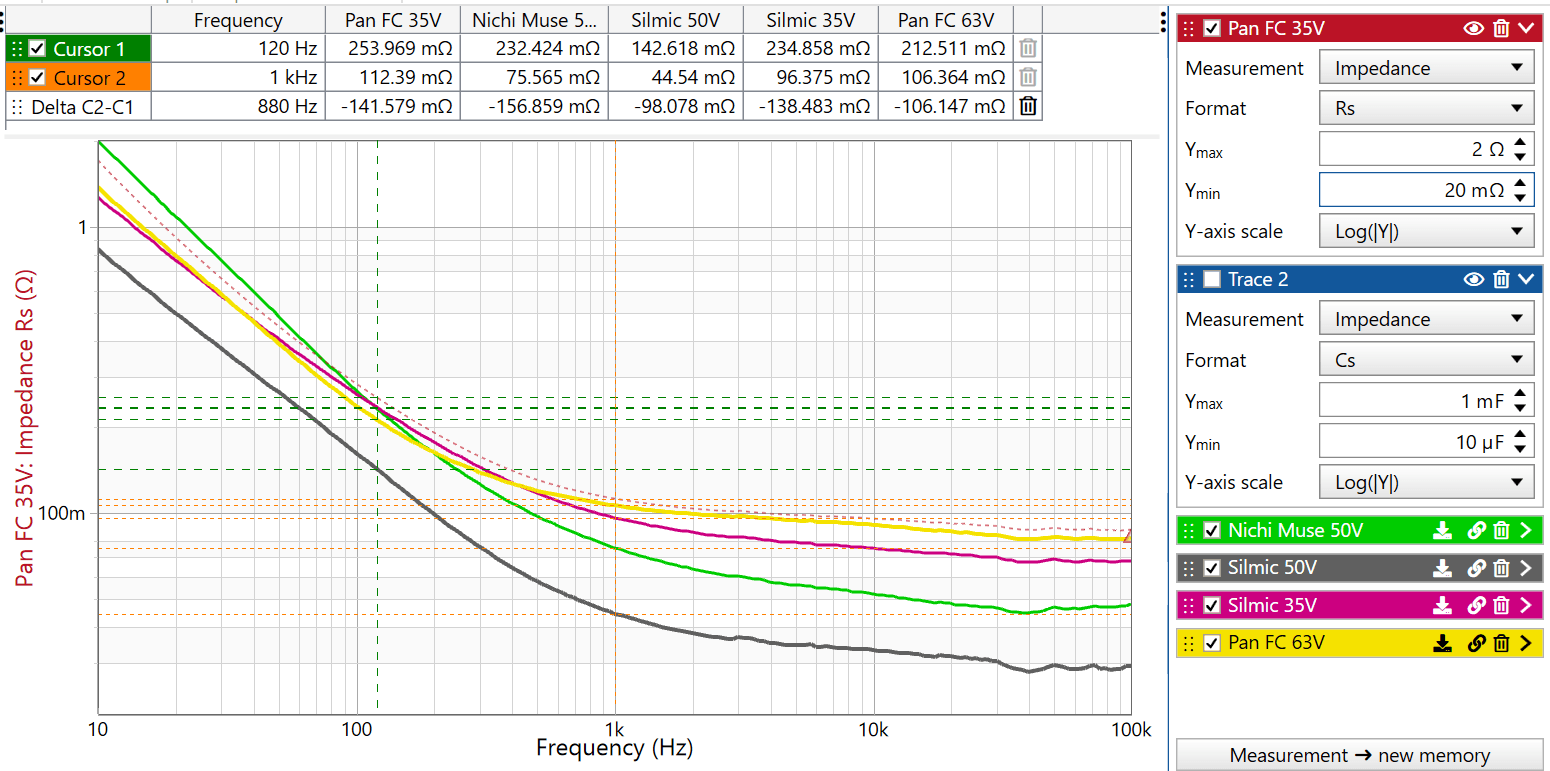
Task: Delete Trace 2 with its trash icon
Action: [x=1500, y=279]
